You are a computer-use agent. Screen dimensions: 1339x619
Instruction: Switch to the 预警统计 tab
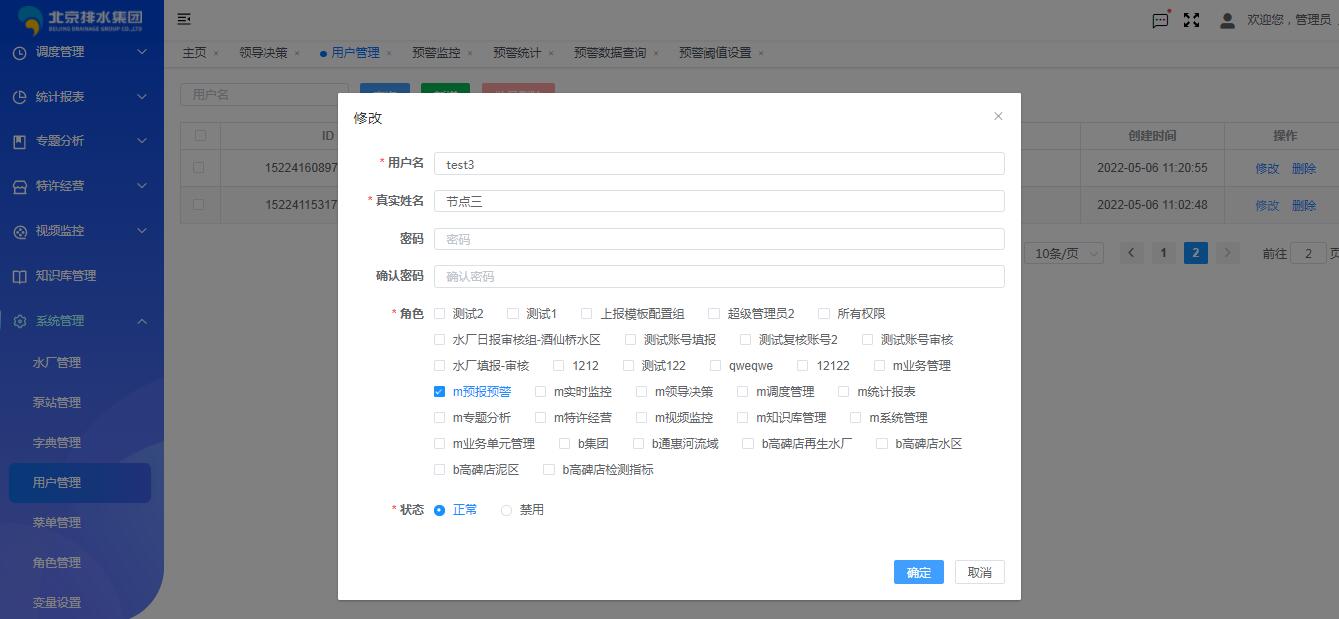(517, 53)
